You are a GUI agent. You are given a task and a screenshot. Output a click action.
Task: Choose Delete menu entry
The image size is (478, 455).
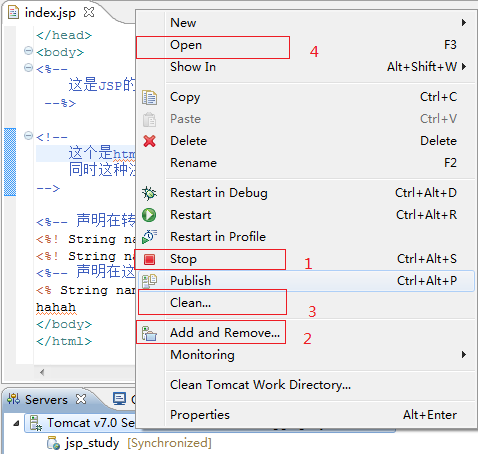click(x=306, y=141)
